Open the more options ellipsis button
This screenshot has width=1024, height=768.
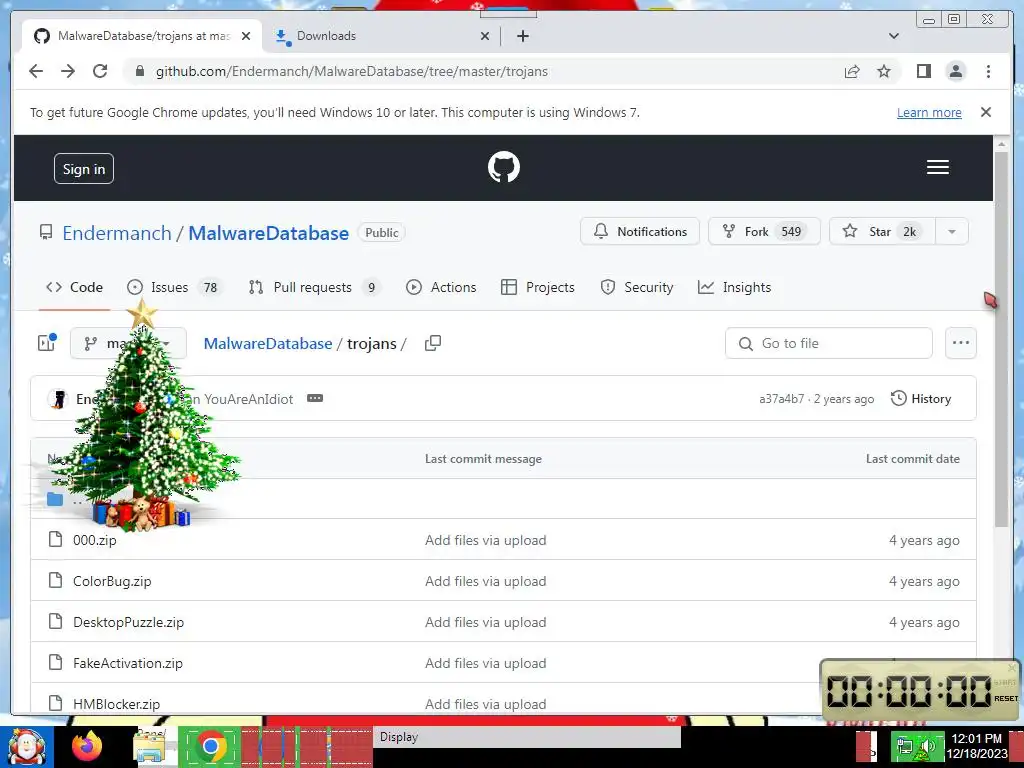[x=960, y=343]
